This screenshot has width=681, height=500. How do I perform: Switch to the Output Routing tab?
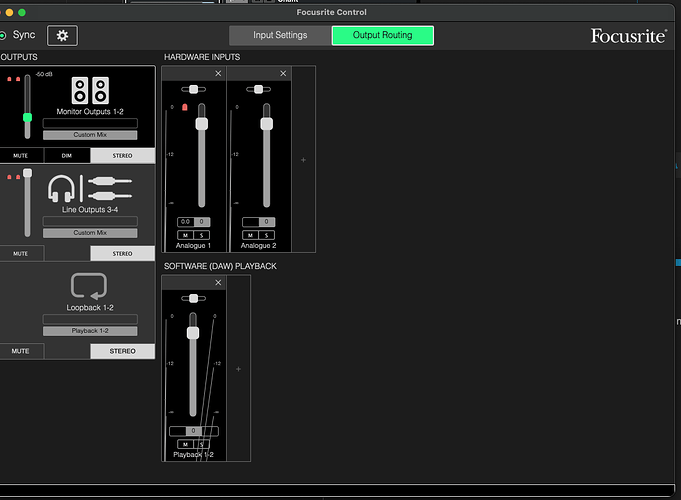383,35
